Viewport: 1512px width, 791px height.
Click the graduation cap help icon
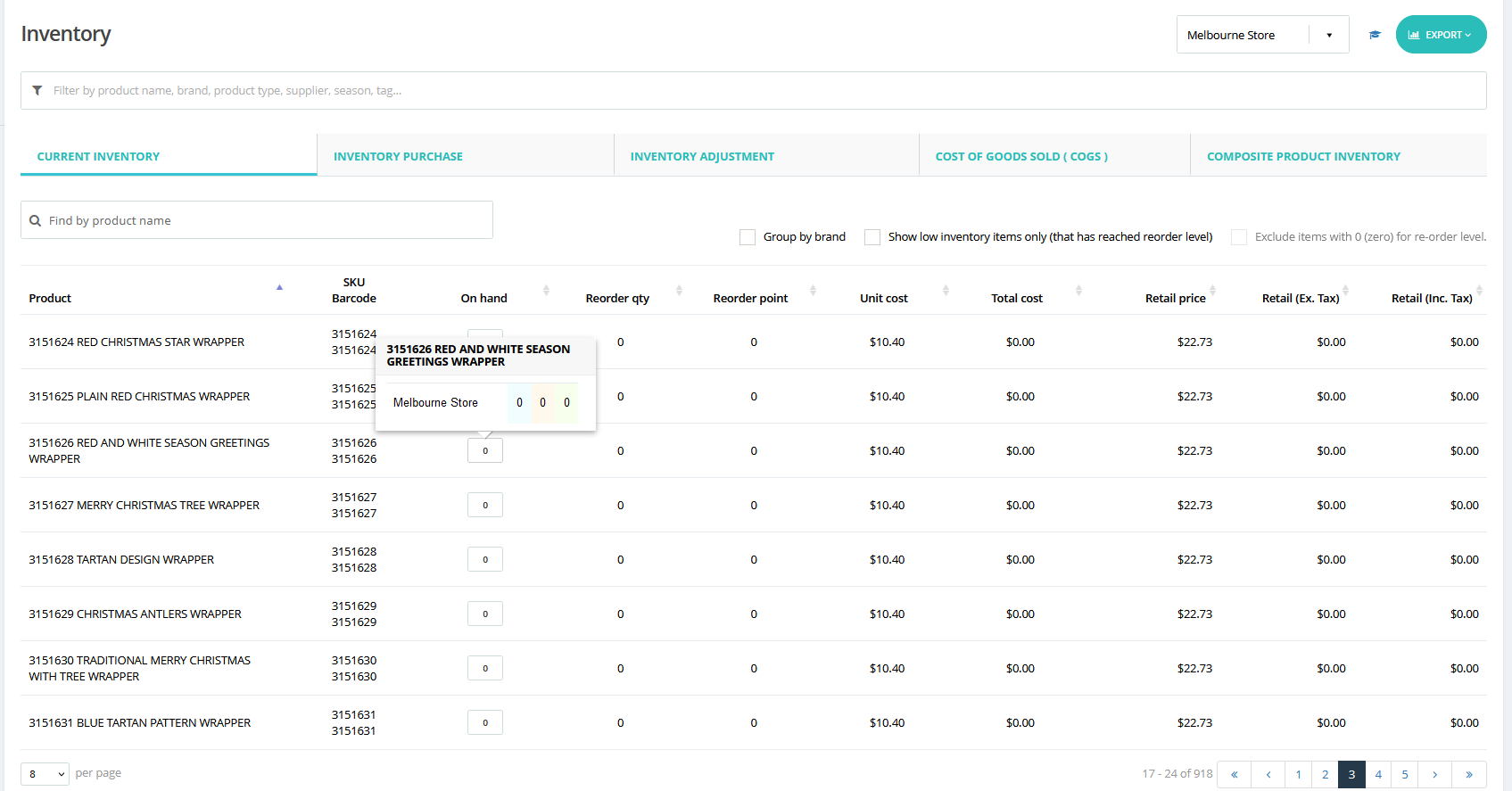(x=1375, y=35)
